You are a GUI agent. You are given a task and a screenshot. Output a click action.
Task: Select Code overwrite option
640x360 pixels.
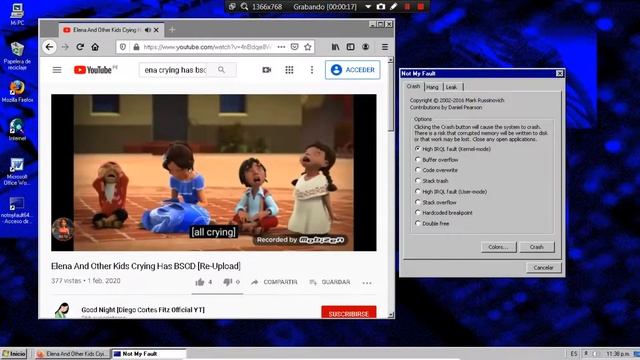[436, 170]
